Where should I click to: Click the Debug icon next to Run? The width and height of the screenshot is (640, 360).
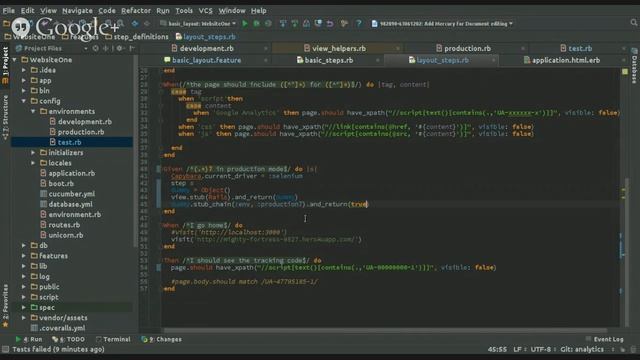coord(256,24)
